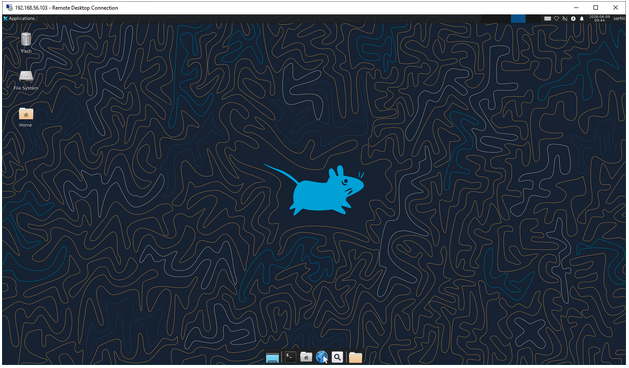Open Application Finder magnifier icon

337,357
